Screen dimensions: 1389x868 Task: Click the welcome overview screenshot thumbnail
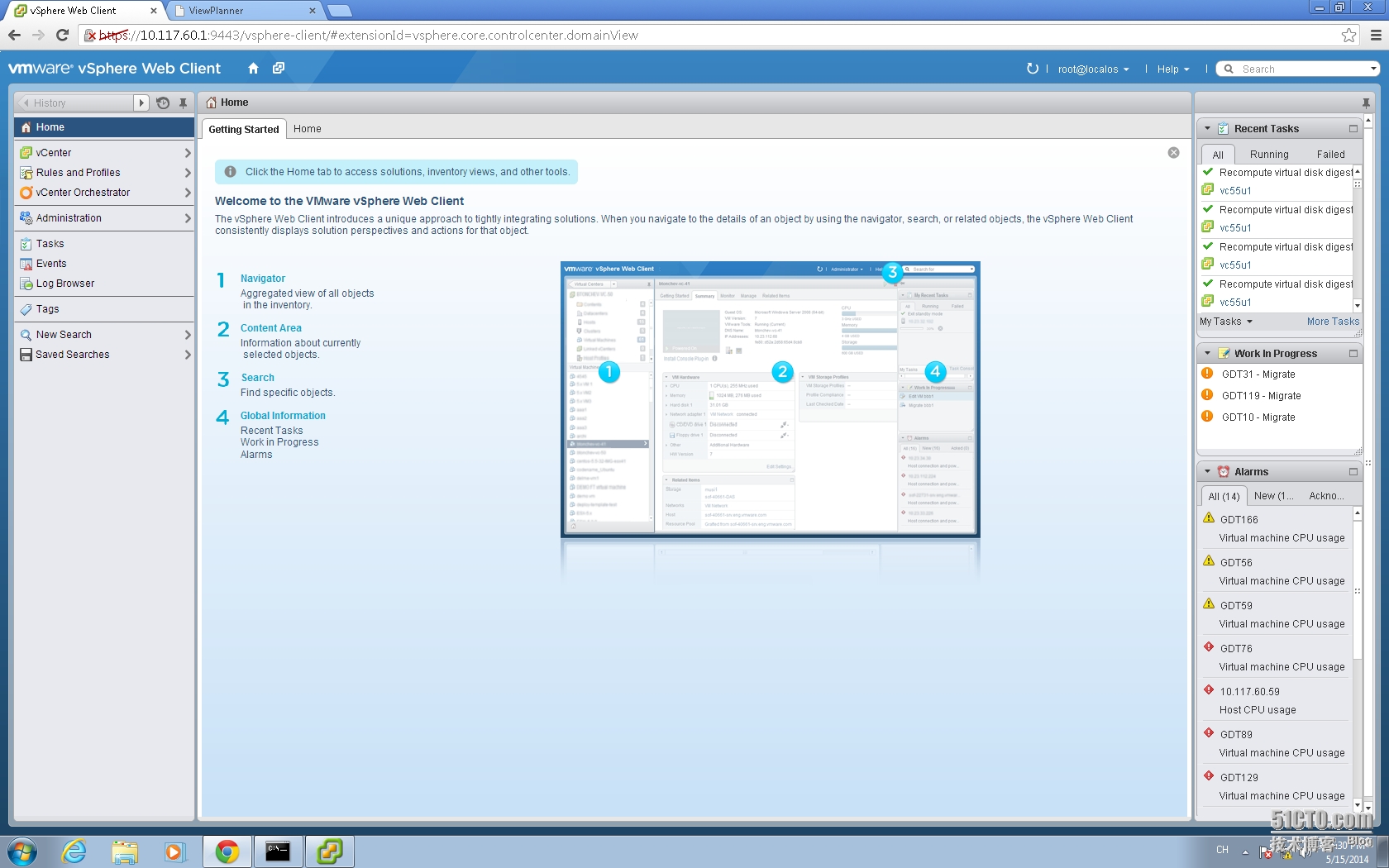pos(771,400)
